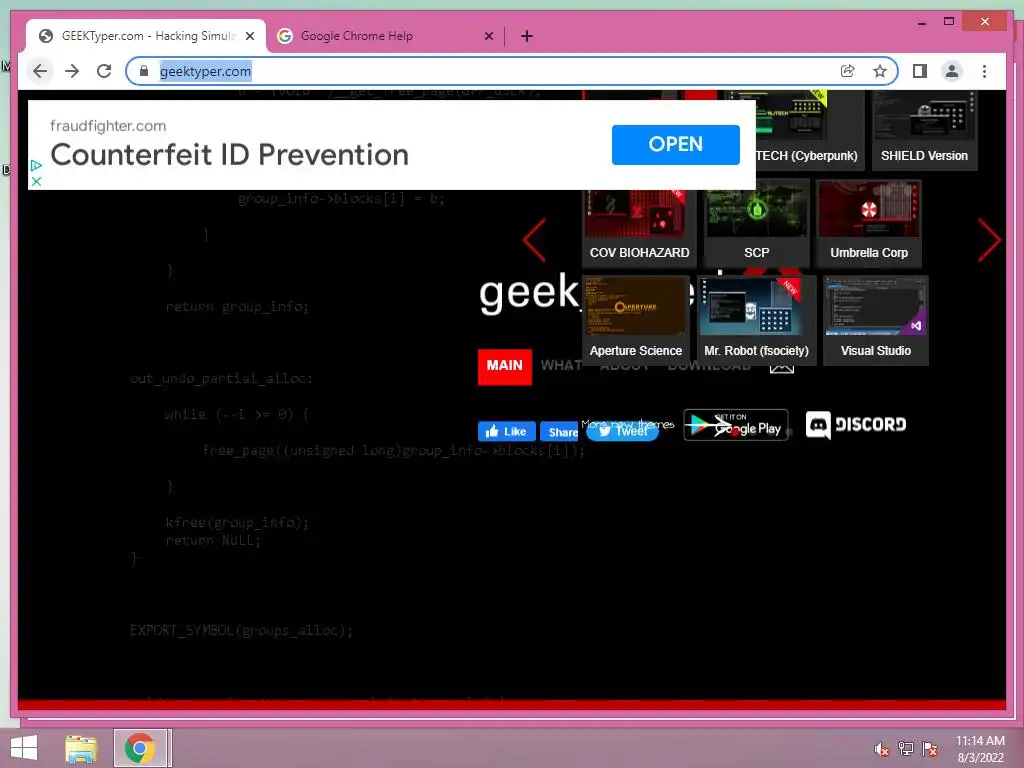Reload the geektyper.com page

104,71
